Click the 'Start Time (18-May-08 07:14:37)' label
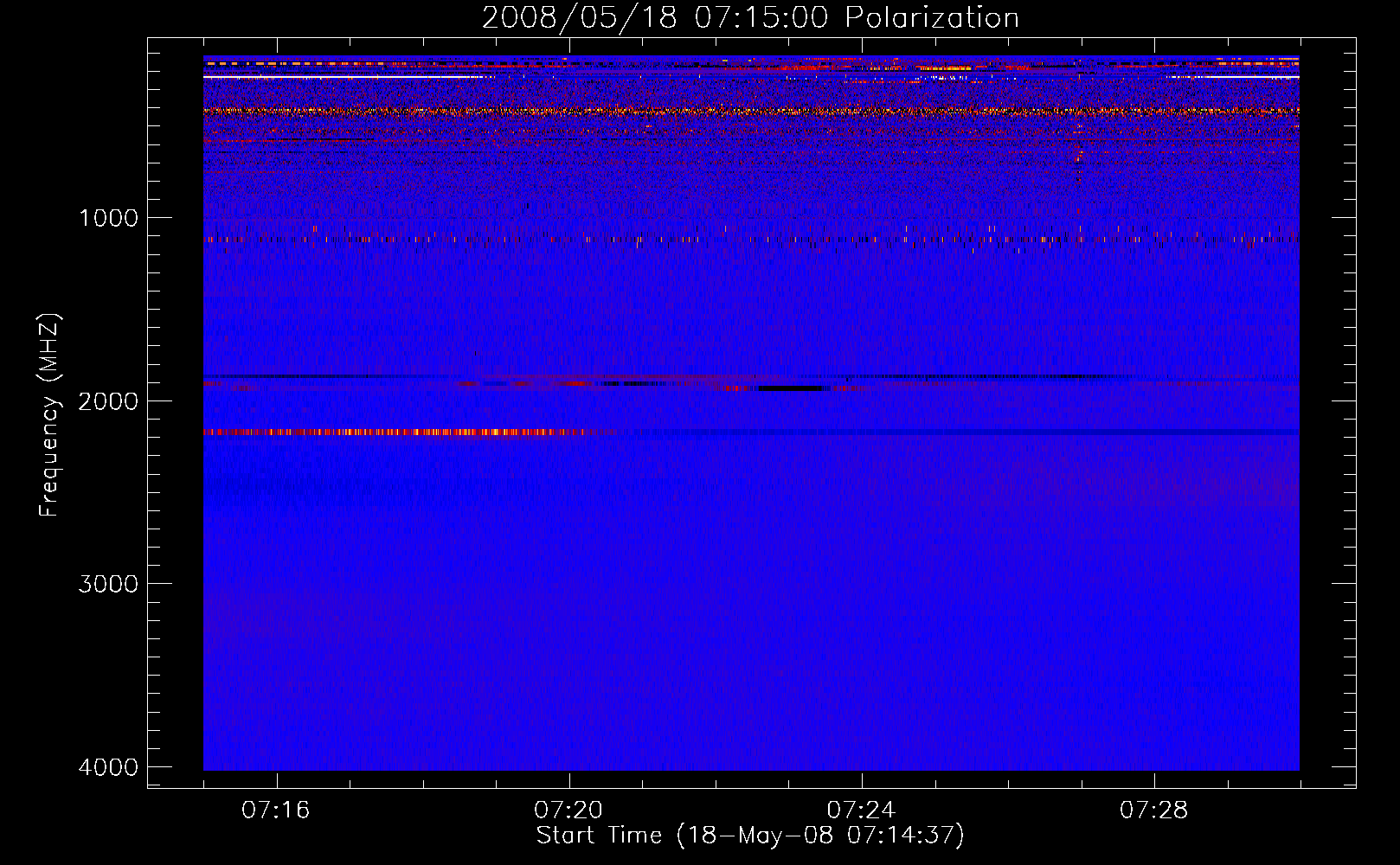 [x=750, y=836]
